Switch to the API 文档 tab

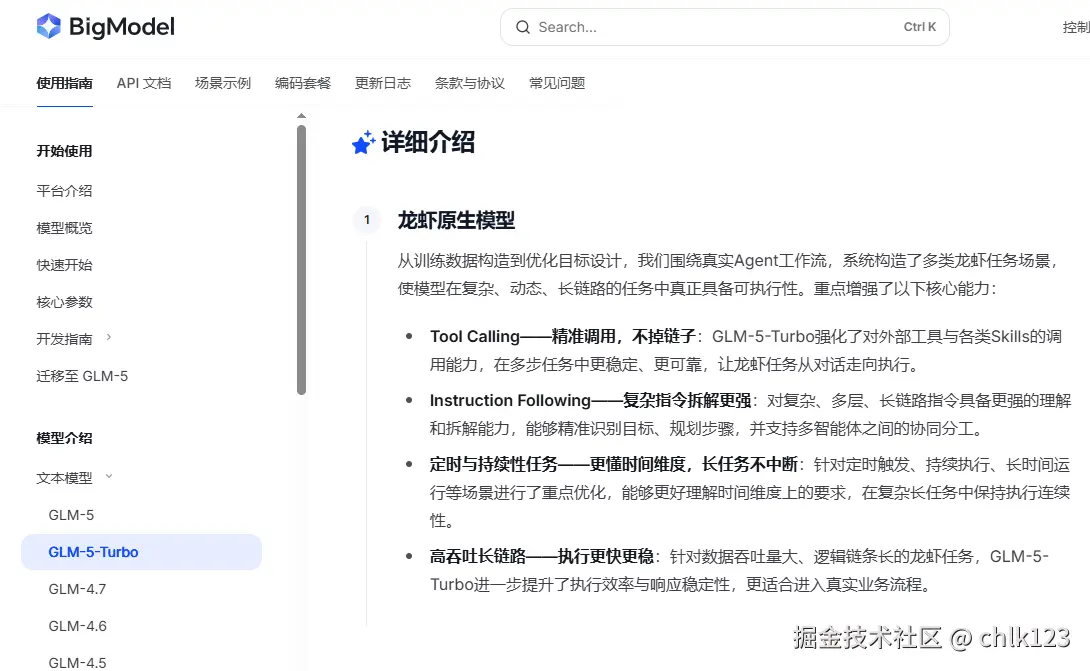(x=143, y=83)
